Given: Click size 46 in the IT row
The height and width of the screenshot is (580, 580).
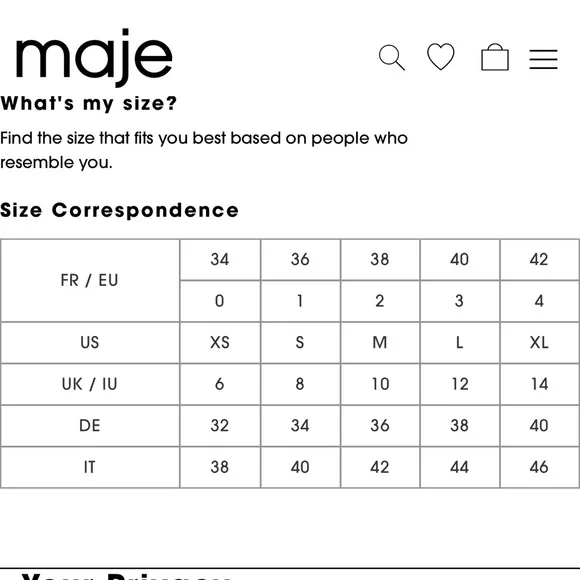Looking at the screenshot, I should (x=539, y=467).
